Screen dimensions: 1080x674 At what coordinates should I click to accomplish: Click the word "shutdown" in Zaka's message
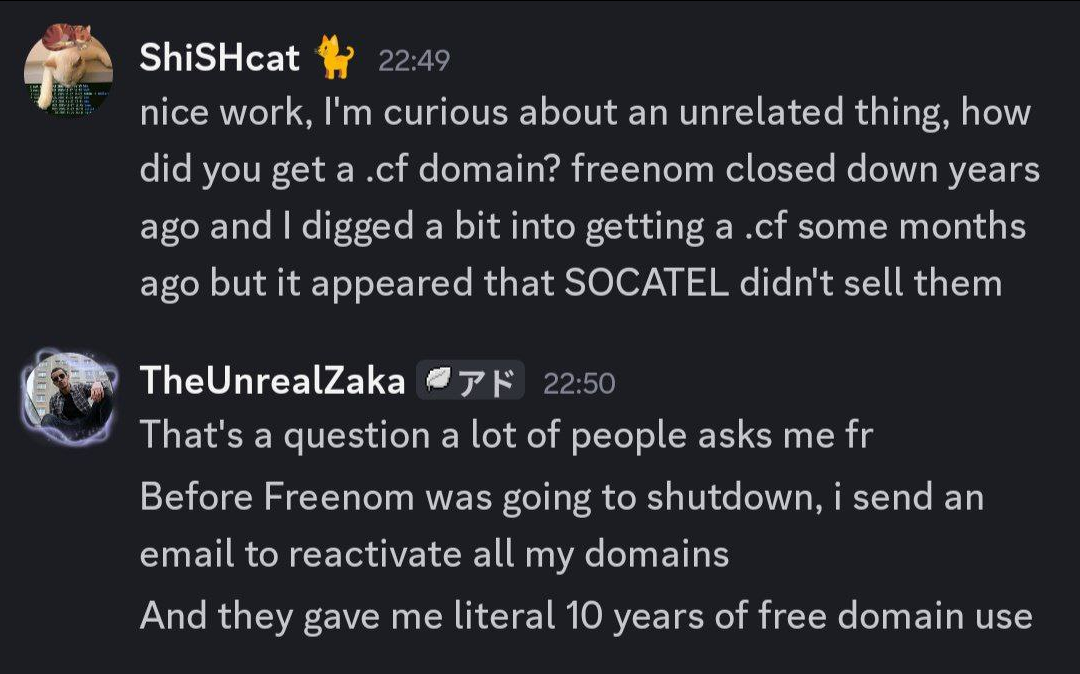click(x=733, y=497)
